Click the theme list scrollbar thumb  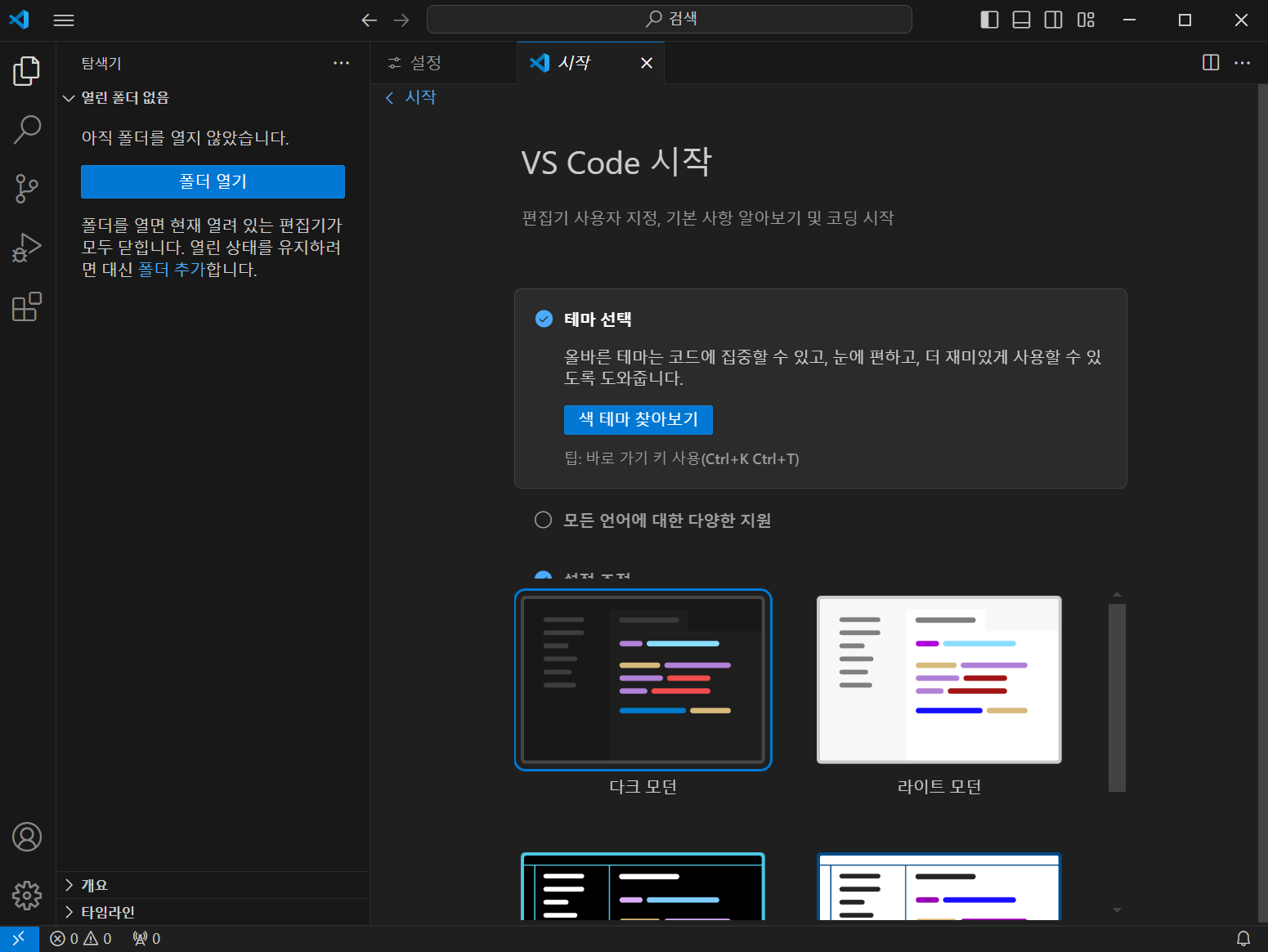coord(1117,698)
